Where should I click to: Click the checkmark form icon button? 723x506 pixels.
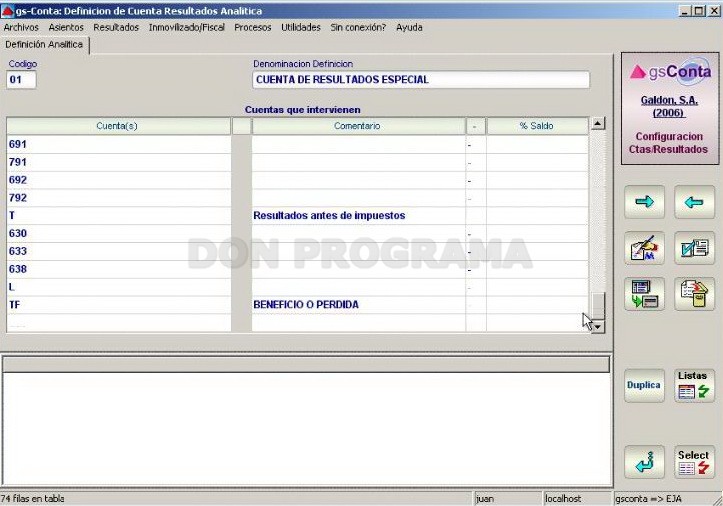coord(694,248)
